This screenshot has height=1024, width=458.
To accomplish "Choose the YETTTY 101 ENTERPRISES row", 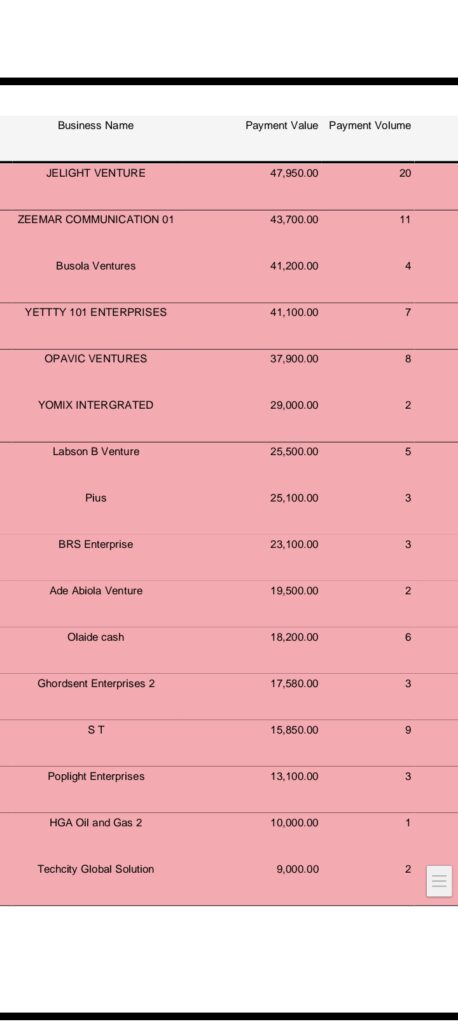I will (229, 326).
